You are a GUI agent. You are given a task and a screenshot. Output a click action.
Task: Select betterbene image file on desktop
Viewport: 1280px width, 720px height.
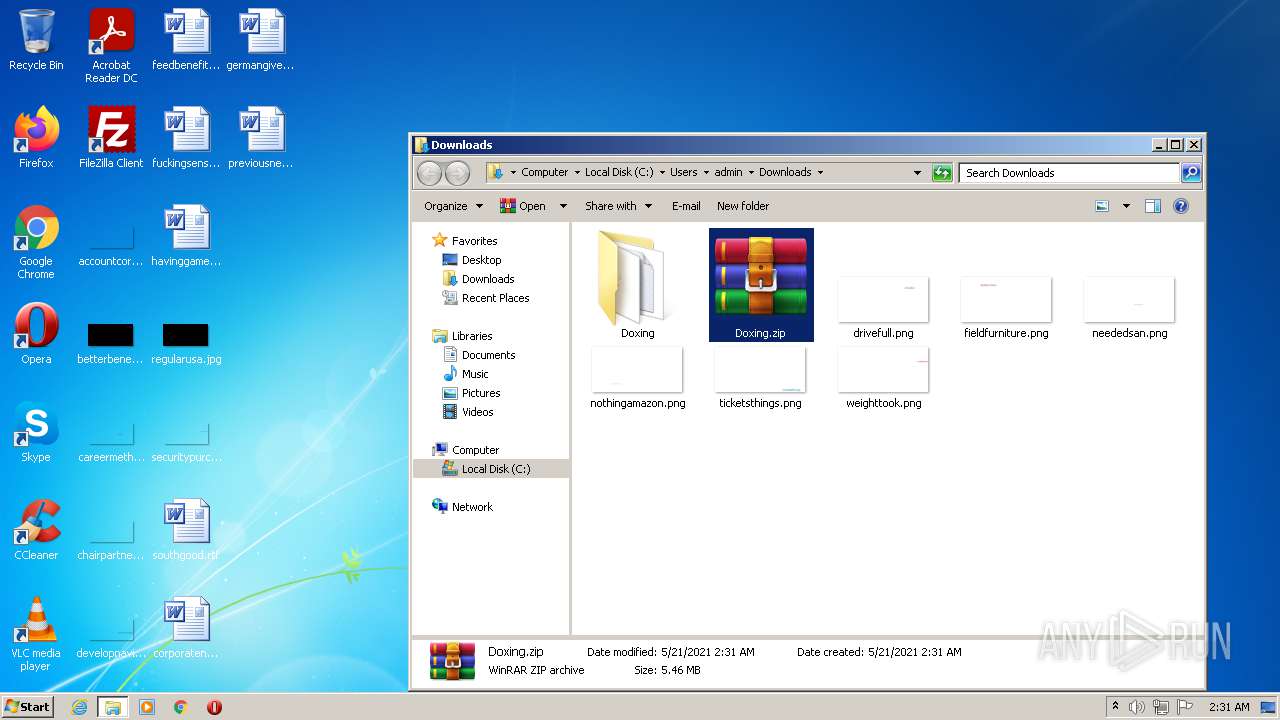click(x=111, y=343)
